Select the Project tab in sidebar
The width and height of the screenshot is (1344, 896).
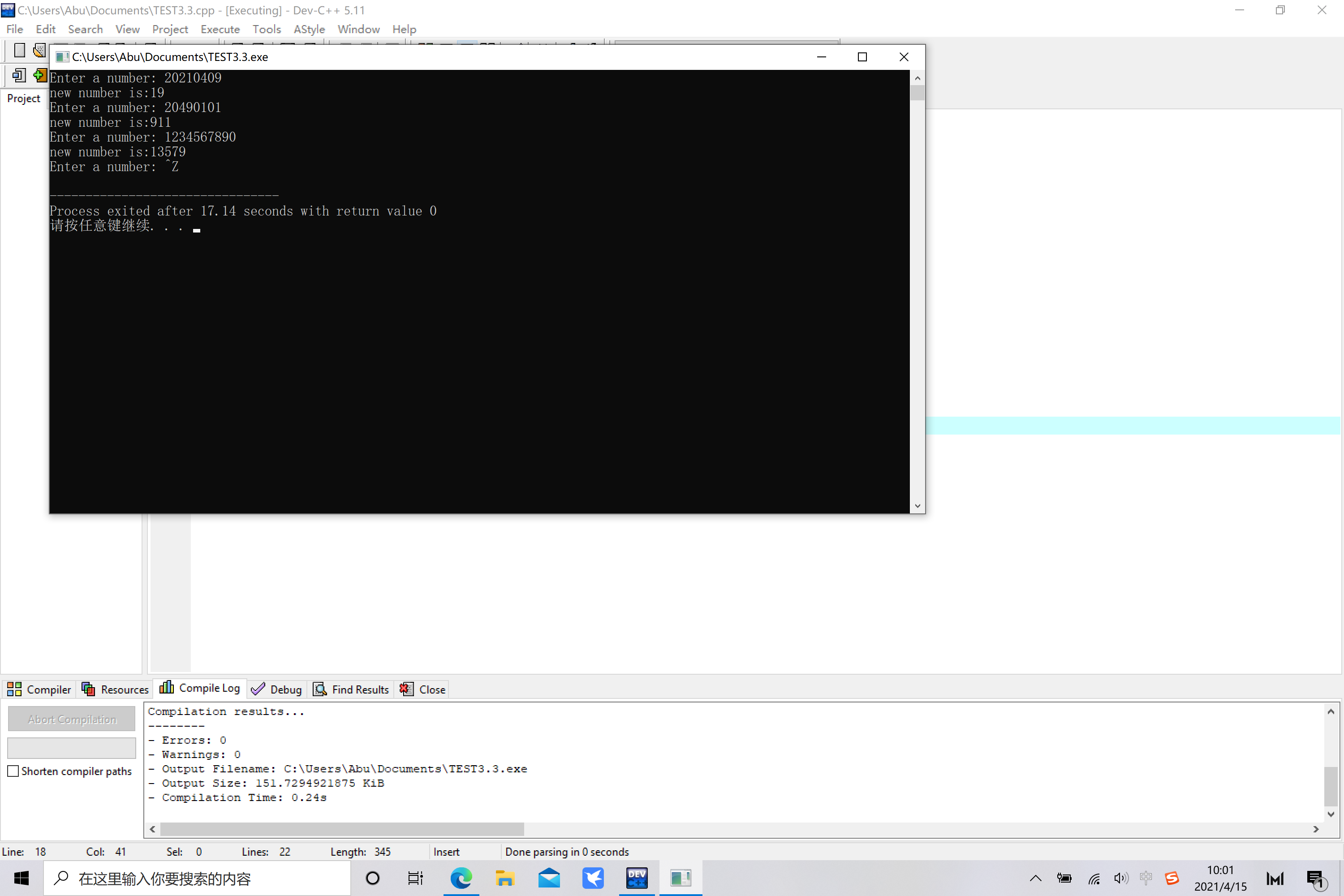[x=23, y=98]
